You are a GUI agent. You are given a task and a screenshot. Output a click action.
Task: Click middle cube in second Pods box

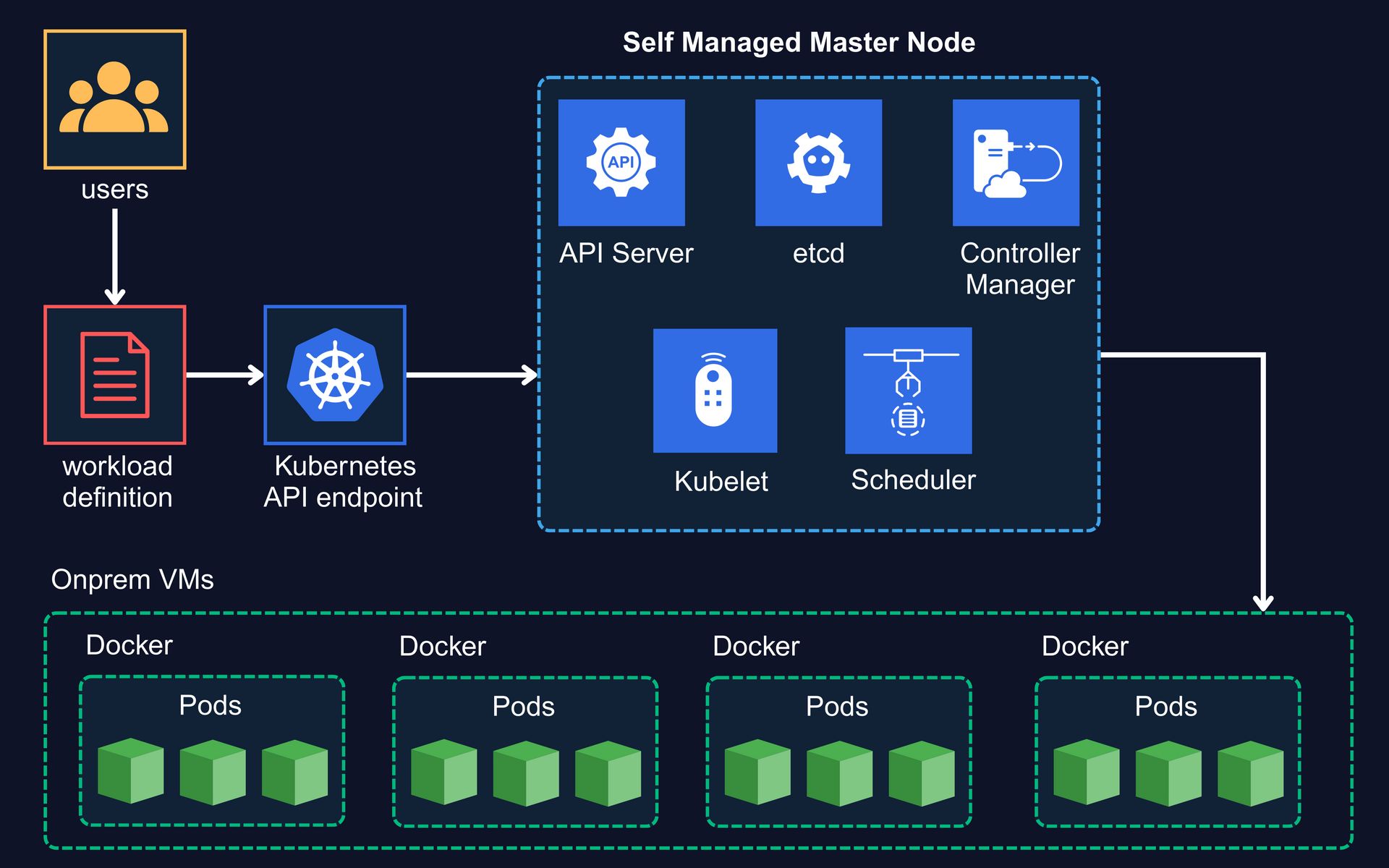[x=526, y=773]
